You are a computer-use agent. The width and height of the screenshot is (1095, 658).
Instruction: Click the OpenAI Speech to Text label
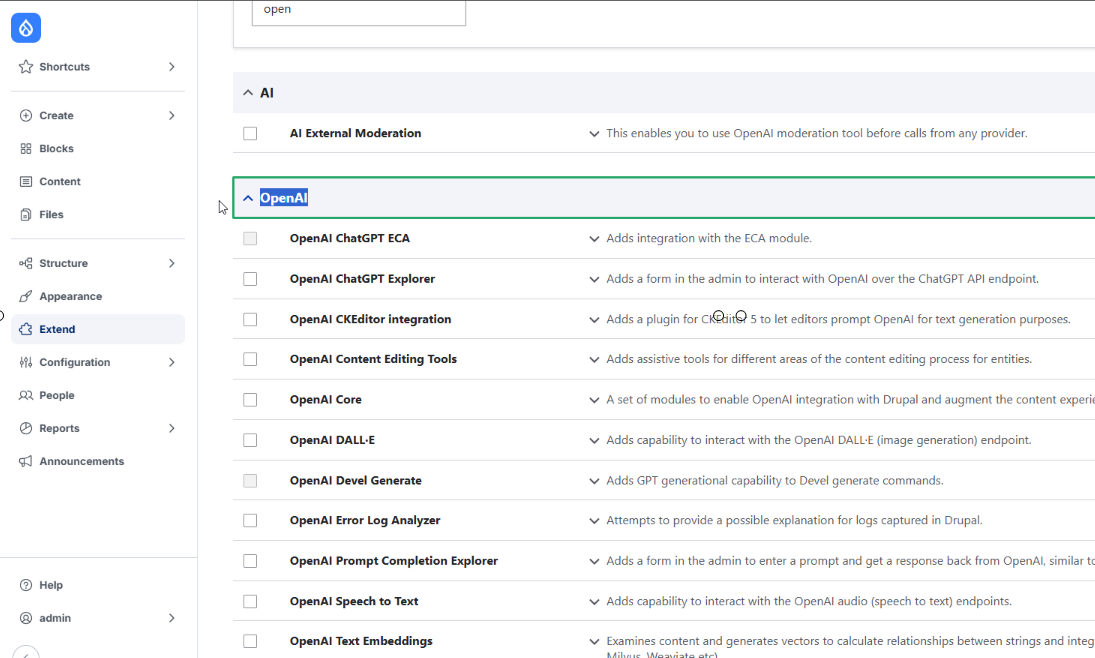pyautogui.click(x=354, y=601)
